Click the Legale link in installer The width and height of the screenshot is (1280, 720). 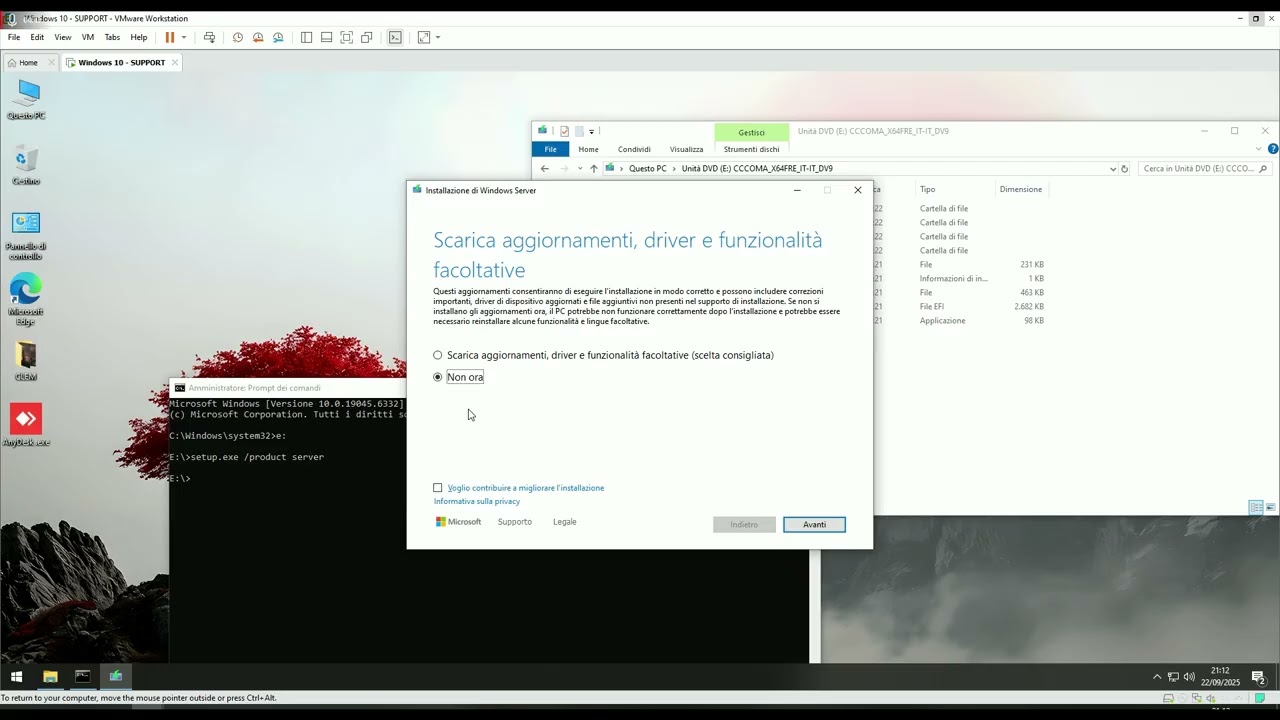click(565, 522)
